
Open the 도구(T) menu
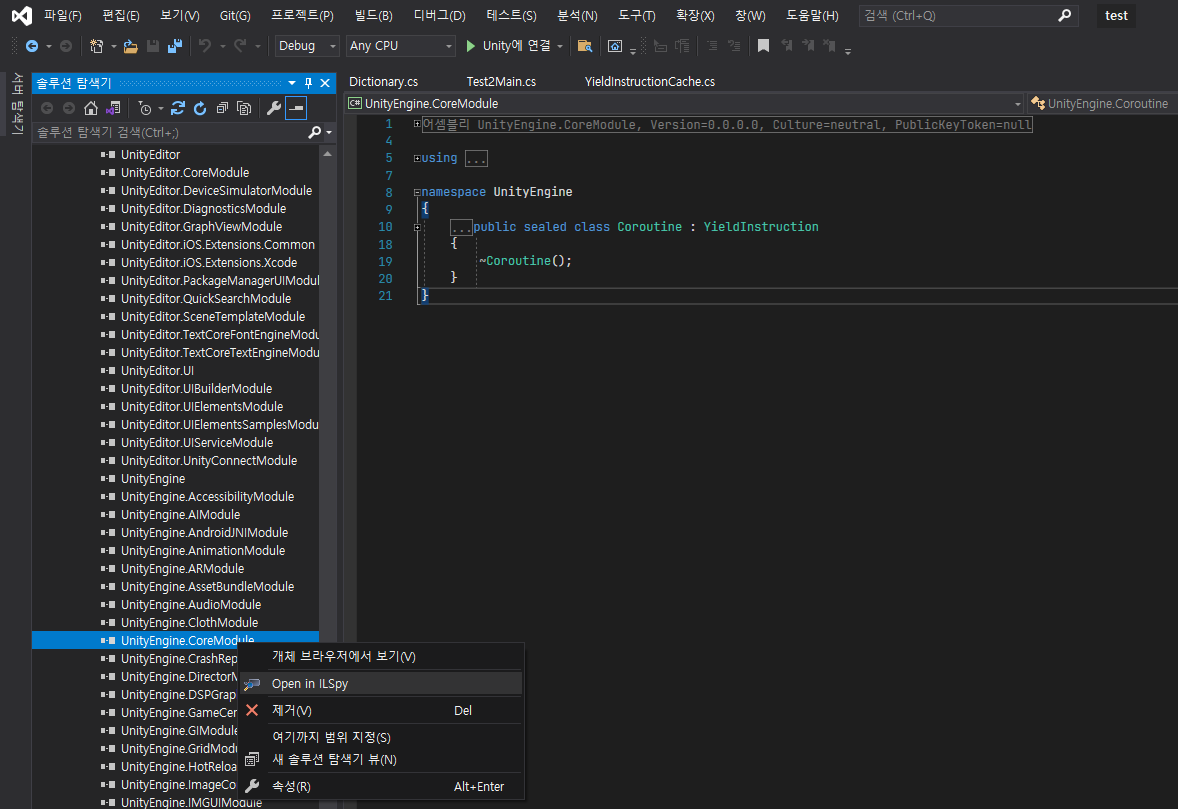[636, 15]
